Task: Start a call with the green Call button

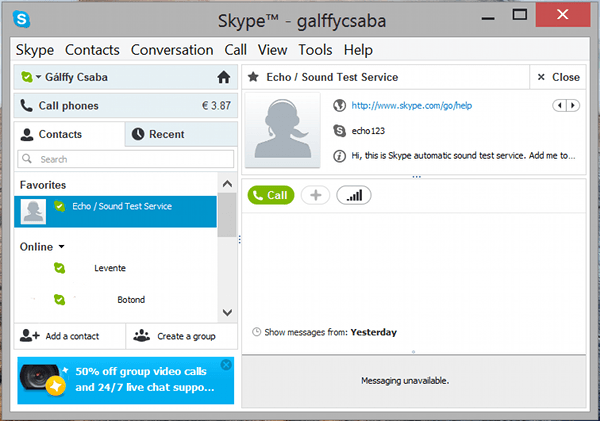Action: click(x=271, y=195)
